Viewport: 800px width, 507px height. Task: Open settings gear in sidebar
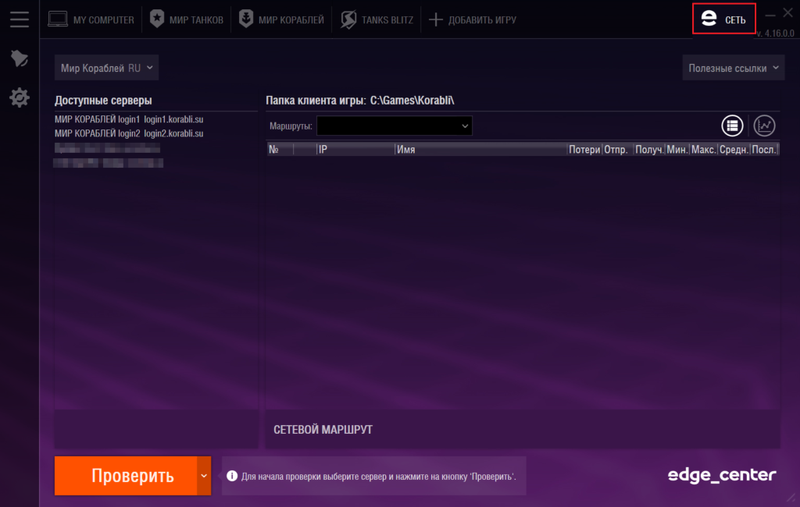[x=19, y=97]
